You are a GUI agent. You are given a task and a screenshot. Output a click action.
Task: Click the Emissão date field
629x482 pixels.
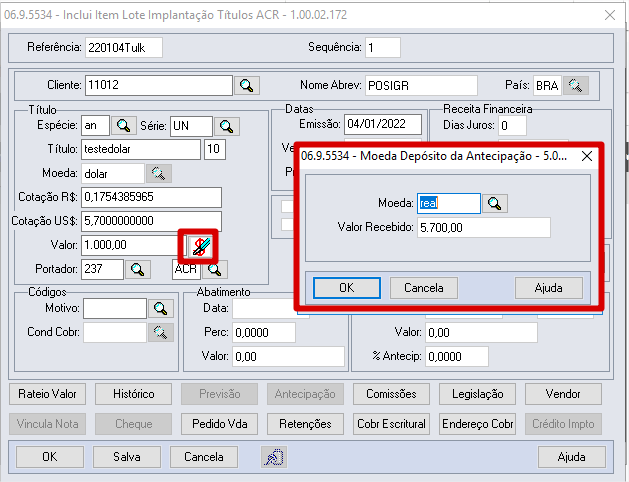point(383,124)
